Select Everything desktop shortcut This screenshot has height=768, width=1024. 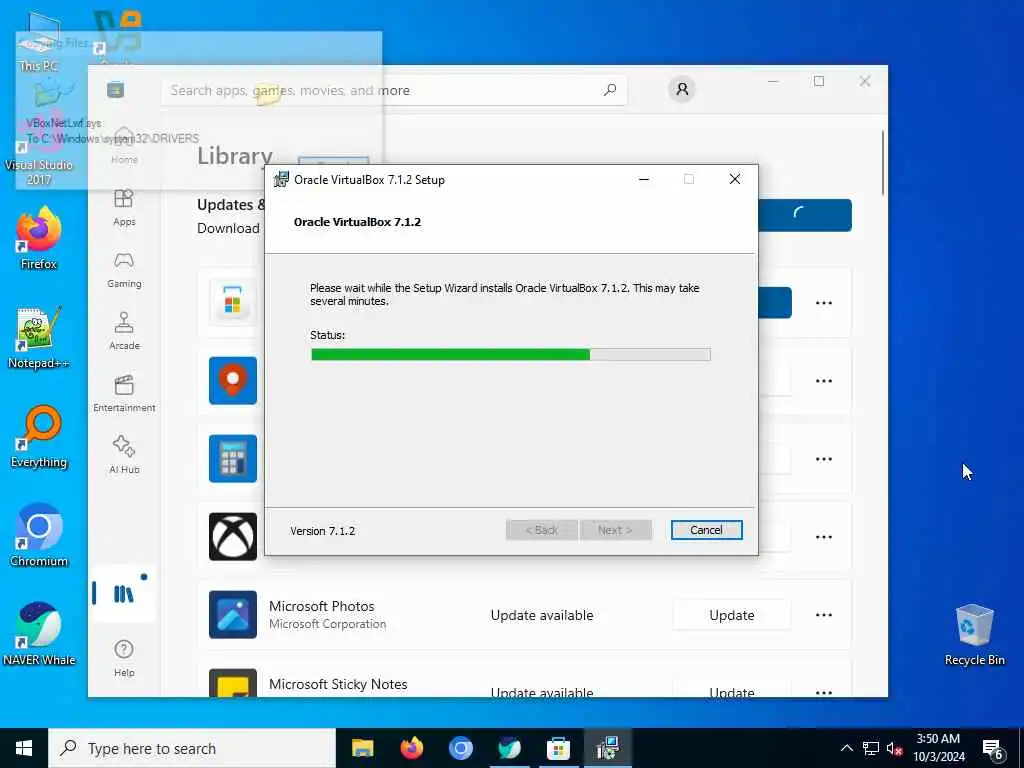coord(39,437)
